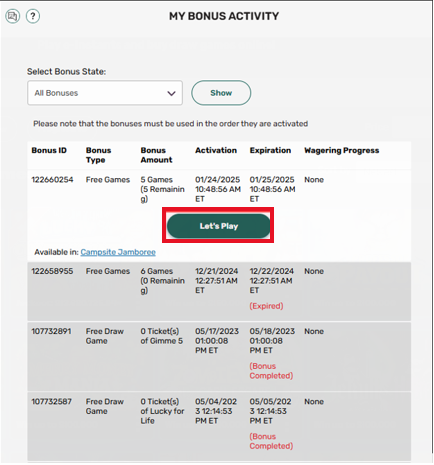
Task: Click wagering progress None for bonus 107732587
Action: (314, 402)
